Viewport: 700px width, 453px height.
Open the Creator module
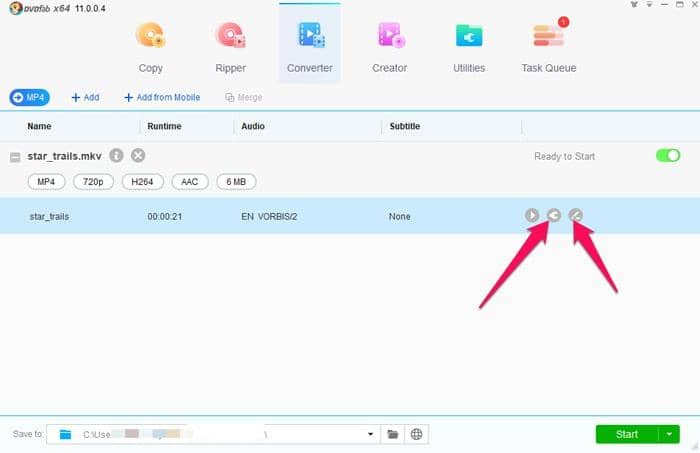click(x=390, y=48)
